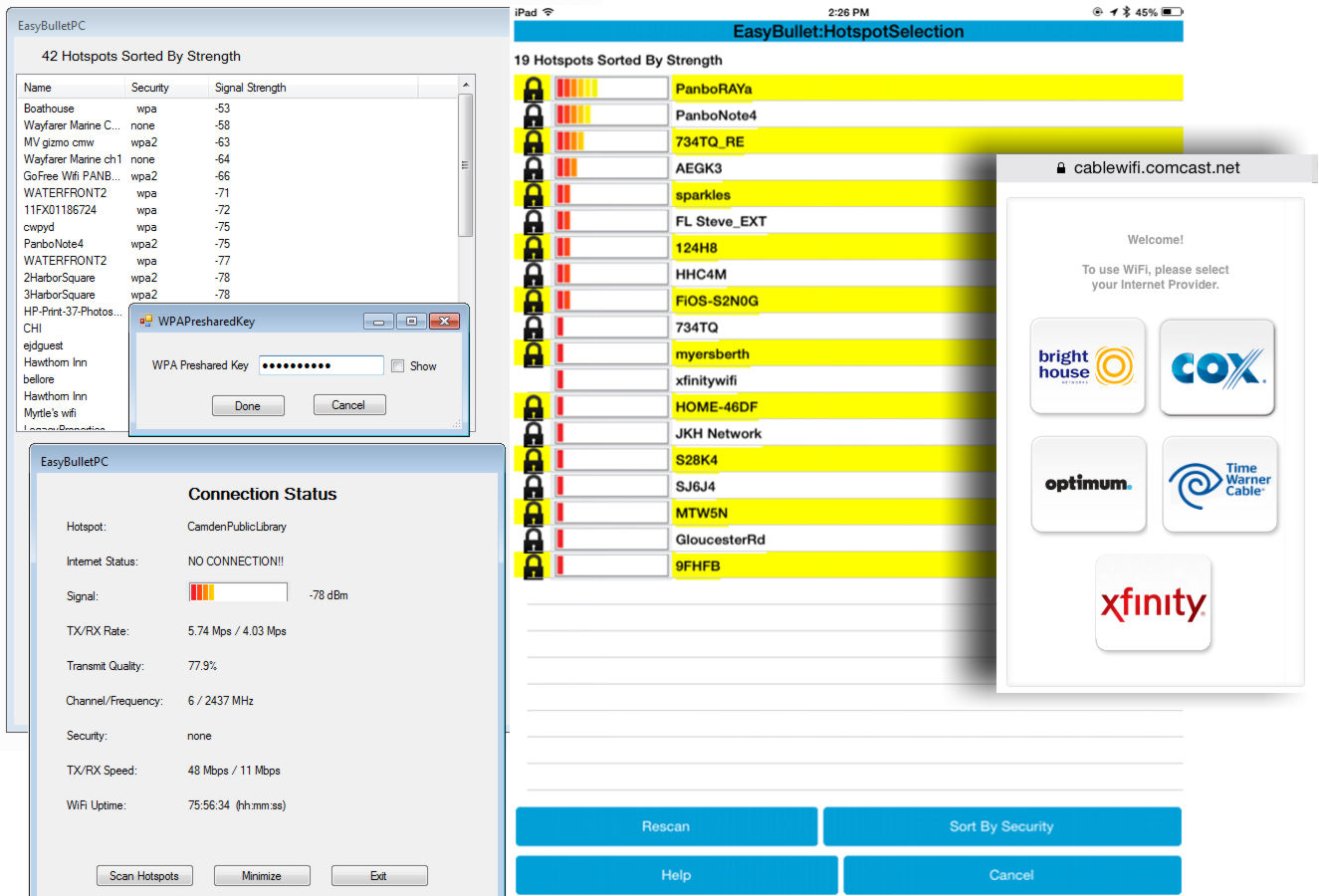Click the lock icon beside AEGK3
The height and width of the screenshot is (896, 1319).
tap(534, 168)
